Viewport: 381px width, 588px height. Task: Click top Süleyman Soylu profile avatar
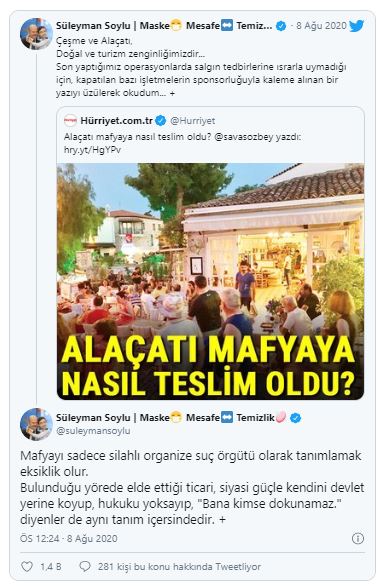coord(36,34)
